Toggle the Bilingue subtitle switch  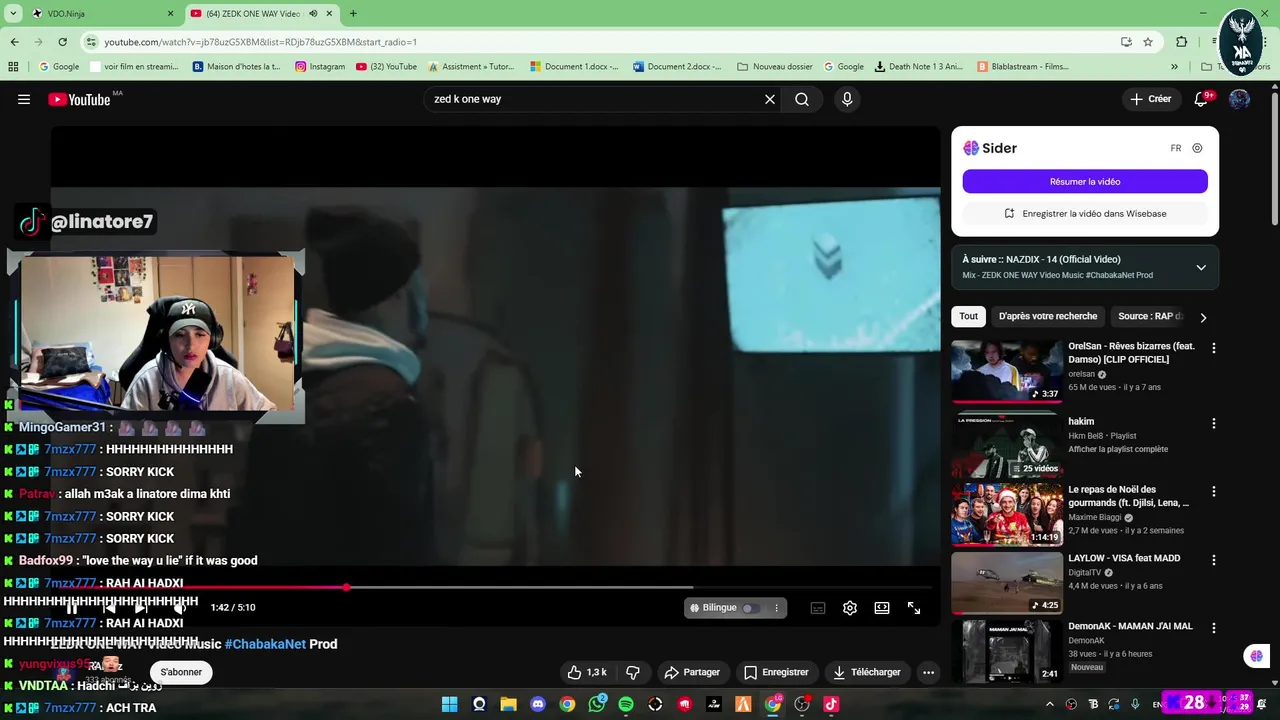750,608
